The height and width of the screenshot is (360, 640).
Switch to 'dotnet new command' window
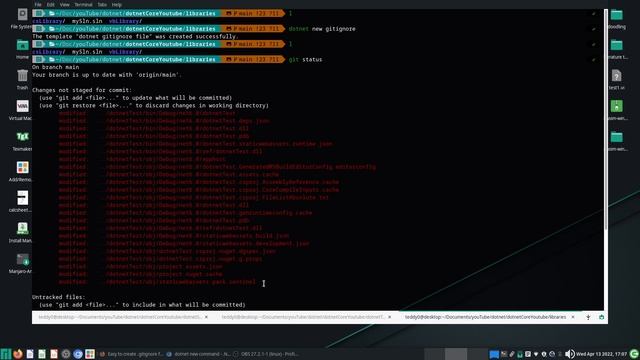coord(198,354)
